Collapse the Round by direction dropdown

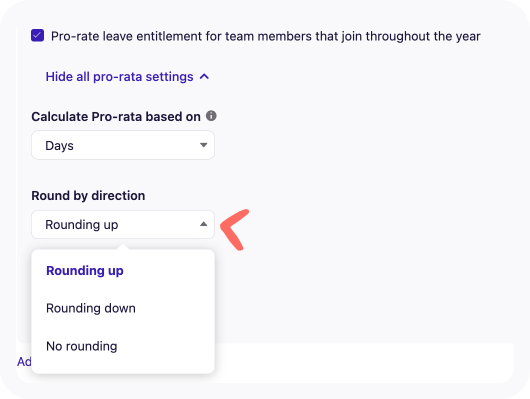point(123,225)
